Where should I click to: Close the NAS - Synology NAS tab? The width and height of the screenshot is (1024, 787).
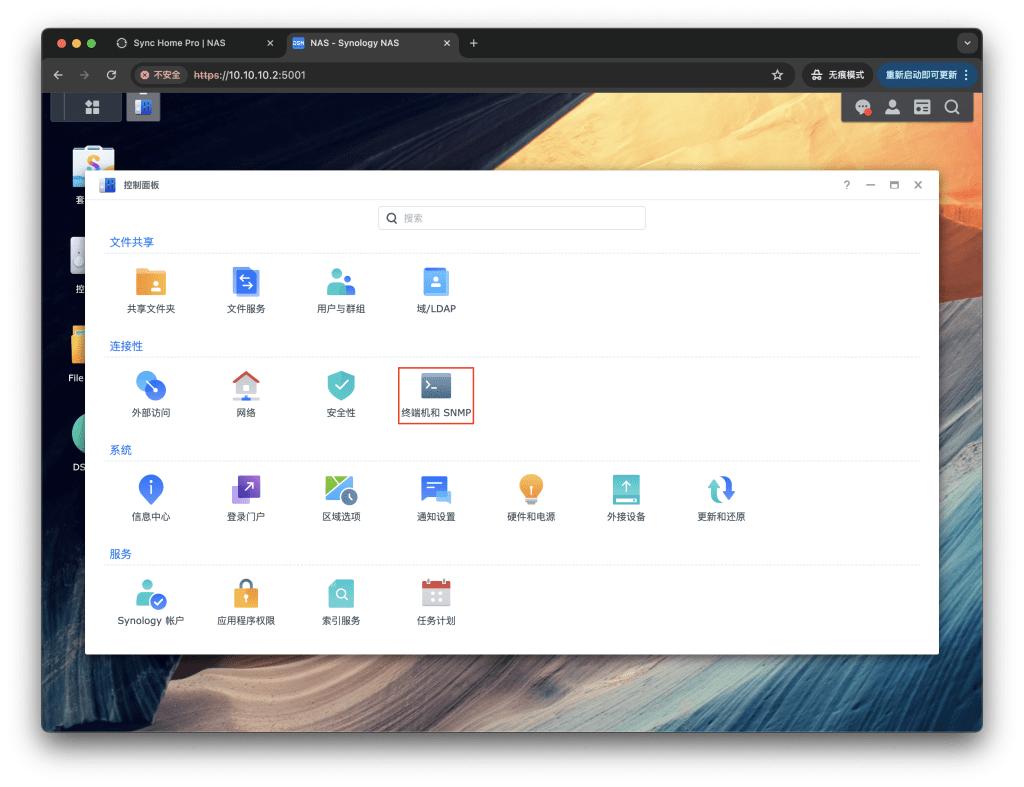click(x=447, y=43)
